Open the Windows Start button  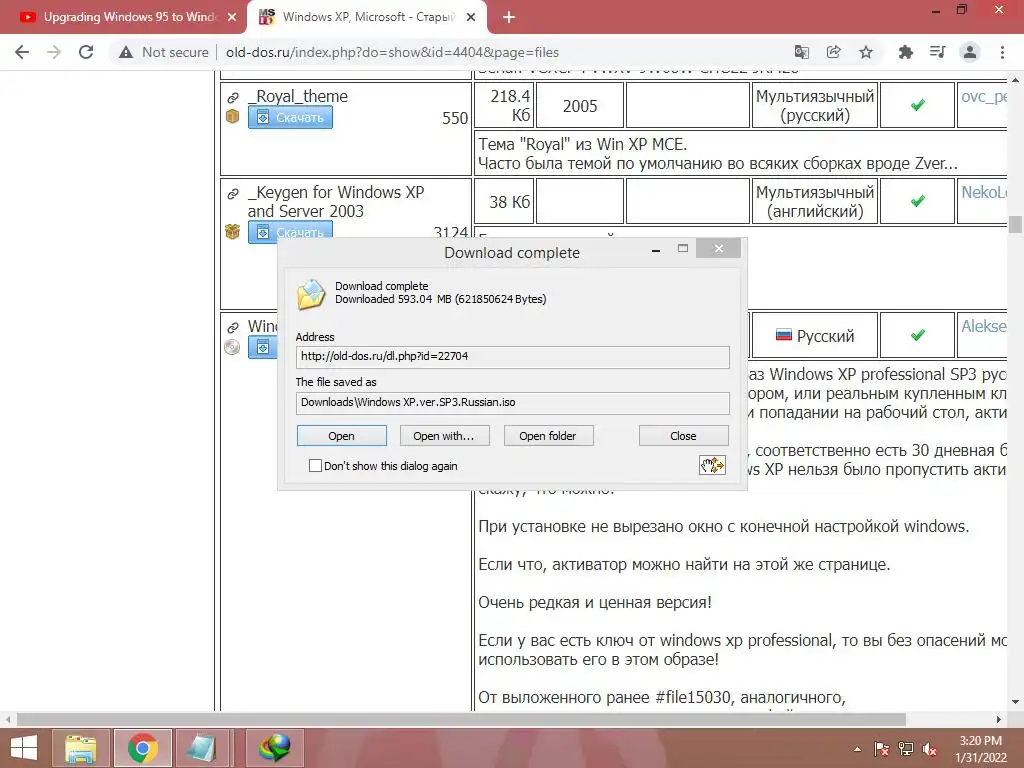(24, 748)
